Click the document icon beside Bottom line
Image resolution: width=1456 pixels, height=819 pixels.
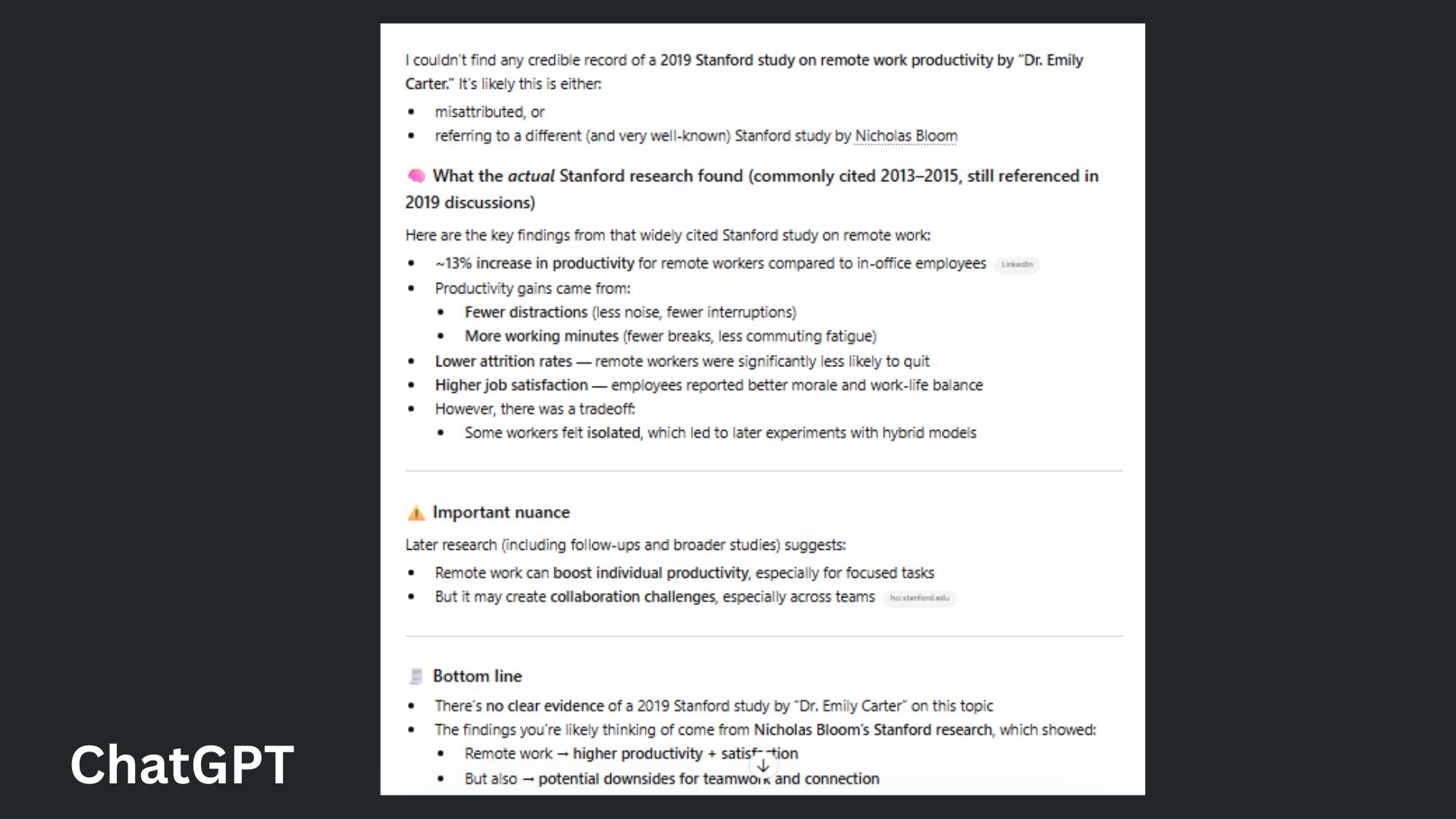click(416, 676)
